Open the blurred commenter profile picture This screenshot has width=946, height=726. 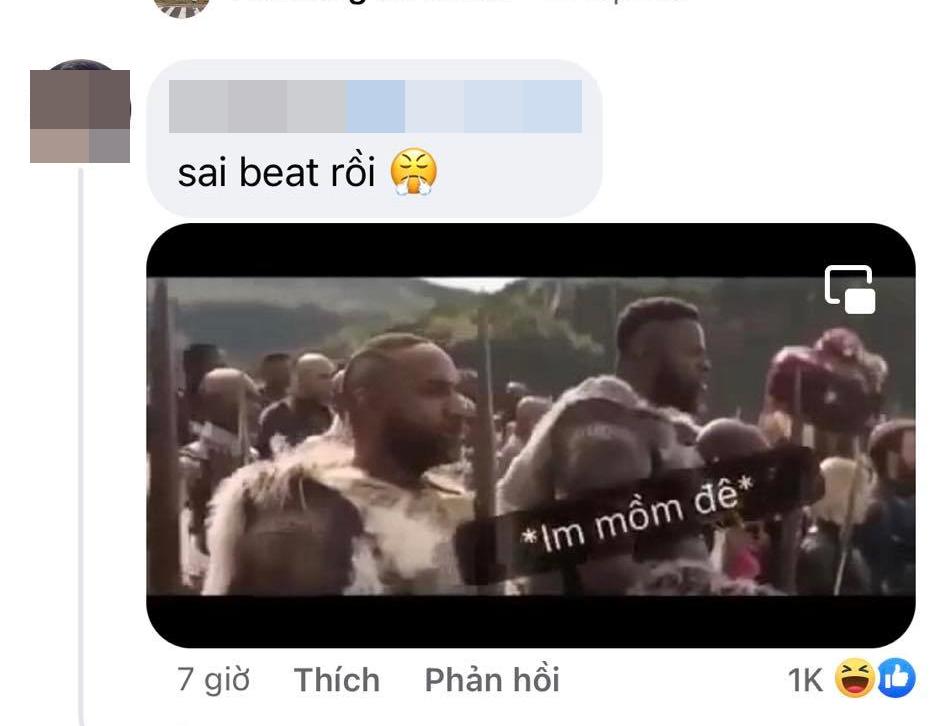(80, 114)
